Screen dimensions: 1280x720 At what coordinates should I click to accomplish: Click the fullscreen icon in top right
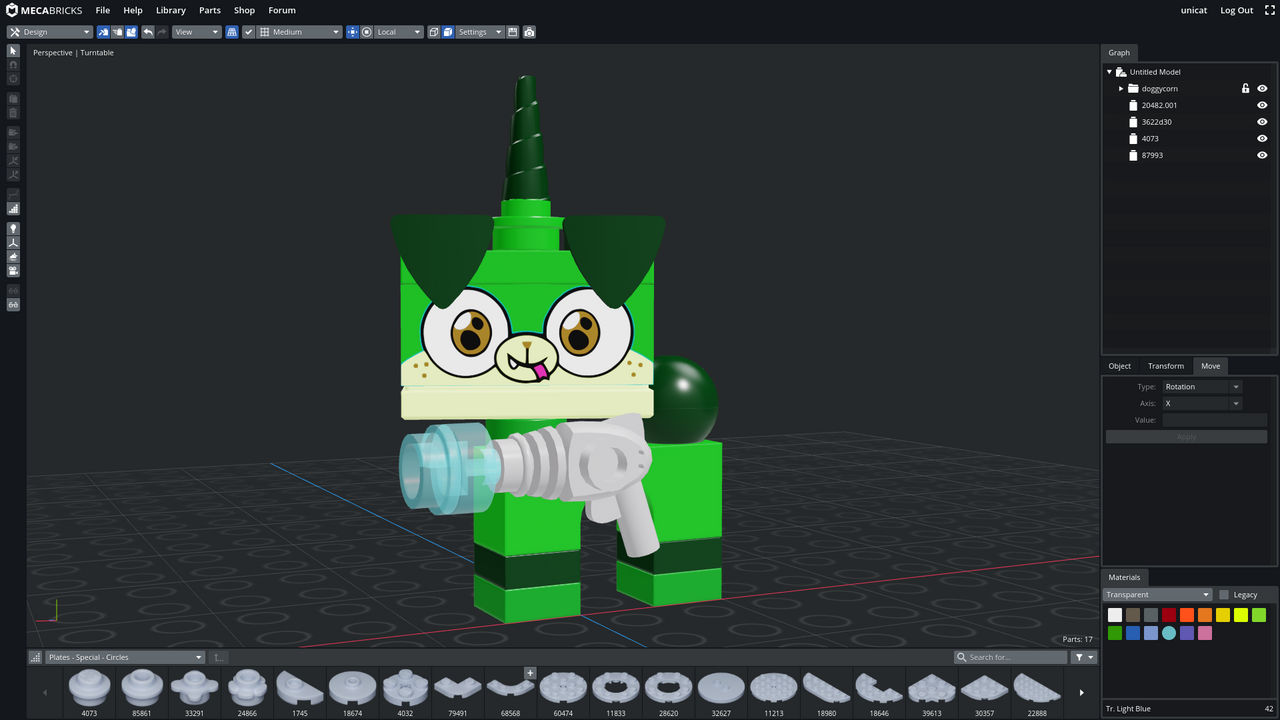[1270, 10]
